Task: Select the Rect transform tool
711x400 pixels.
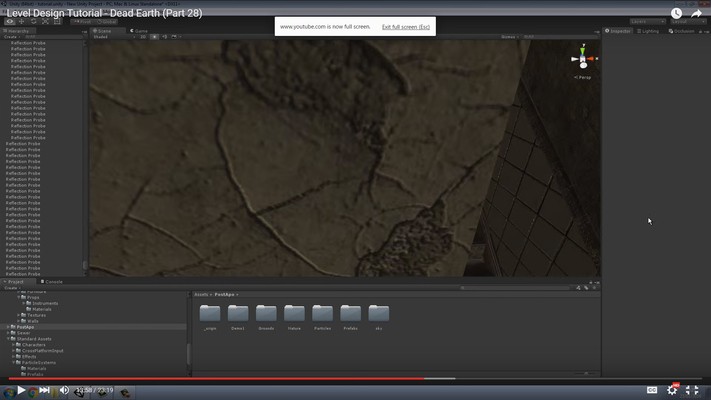Action: pos(57,21)
